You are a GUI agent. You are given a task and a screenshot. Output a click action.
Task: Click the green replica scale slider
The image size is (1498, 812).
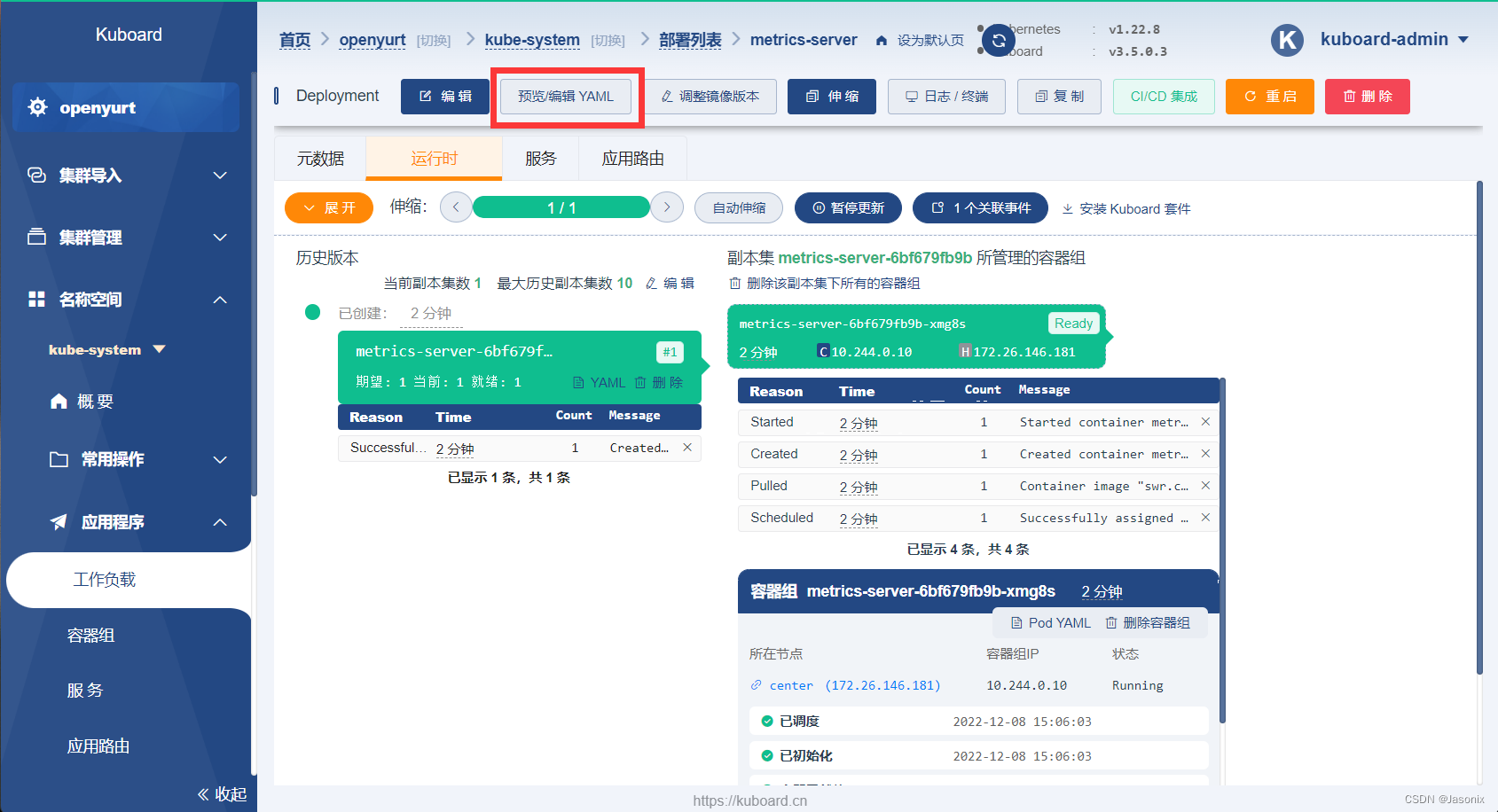coord(561,207)
